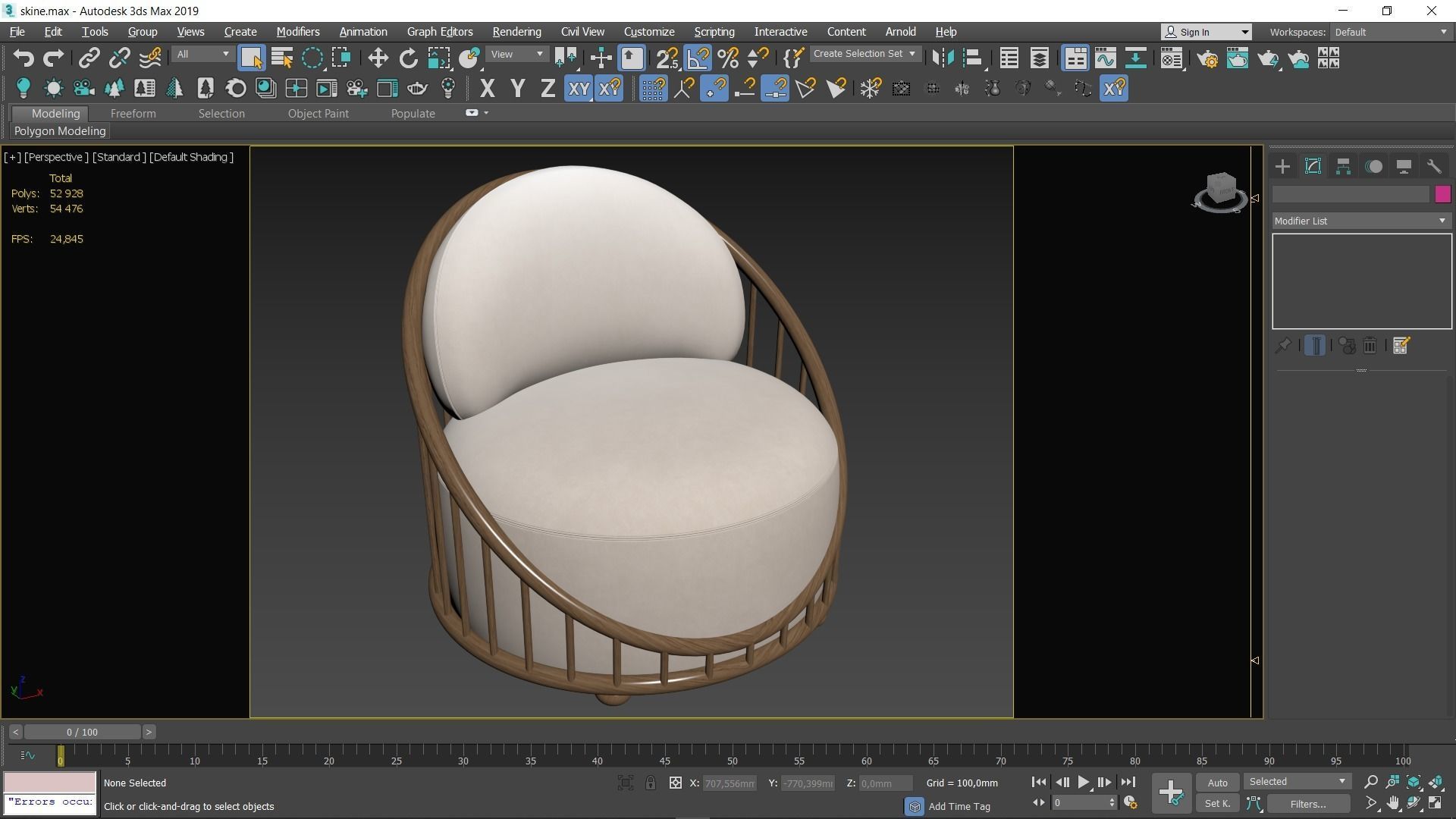
Task: Click the Mirror tool icon
Action: (943, 58)
